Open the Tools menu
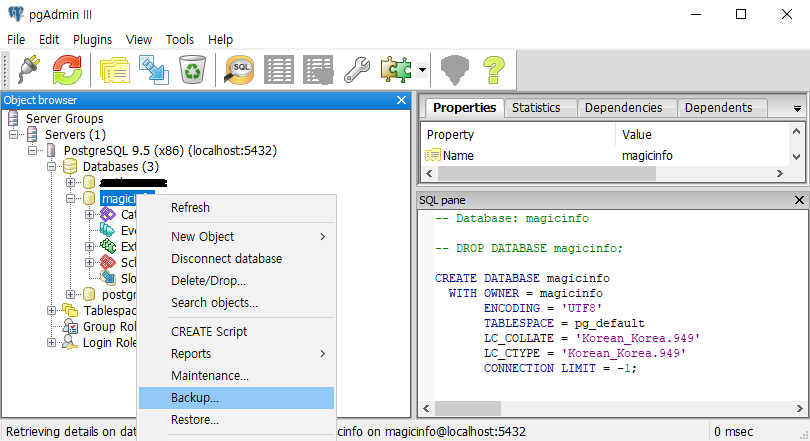The height and width of the screenshot is (441, 810). point(180,40)
